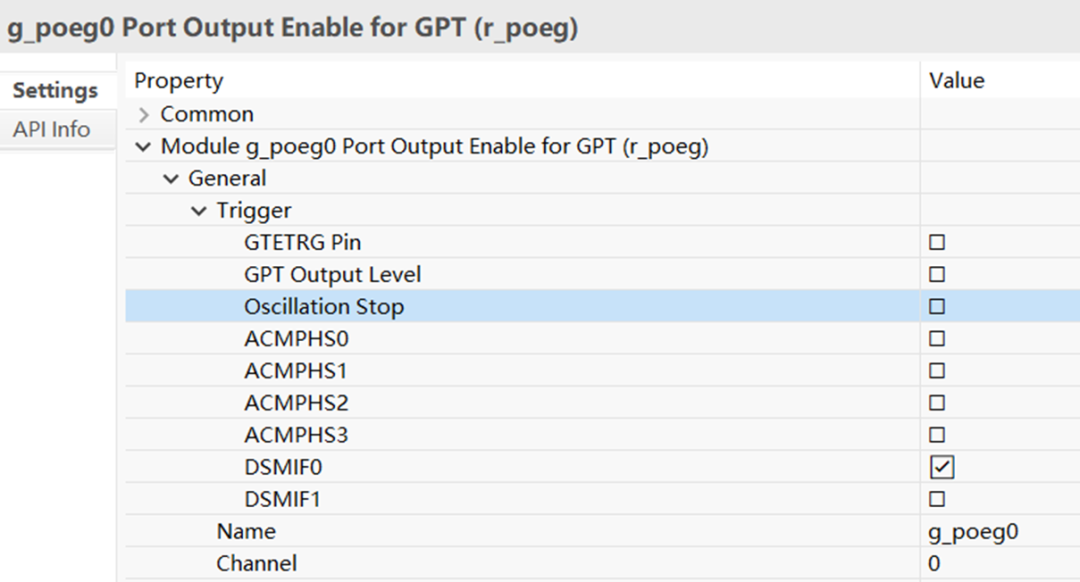
Task: Select the Value column header
Action: click(x=957, y=81)
